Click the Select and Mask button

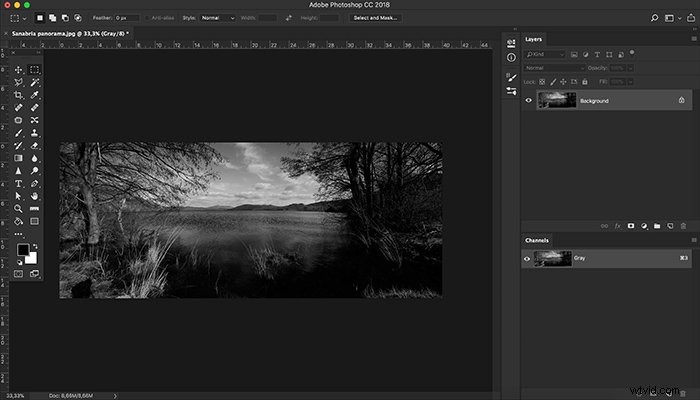pyautogui.click(x=375, y=18)
